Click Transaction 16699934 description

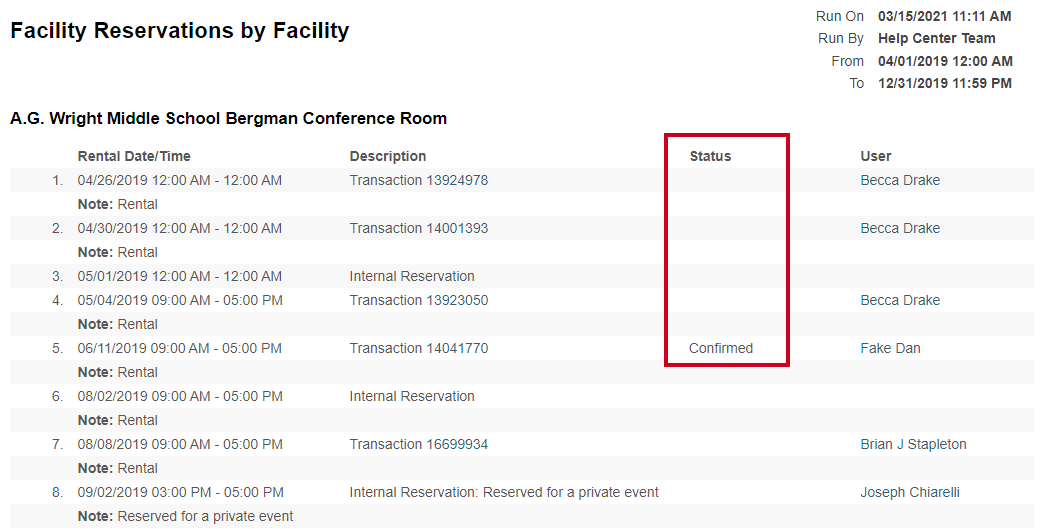419,444
